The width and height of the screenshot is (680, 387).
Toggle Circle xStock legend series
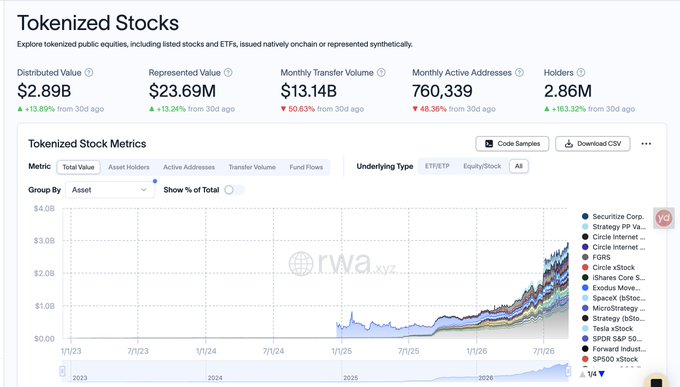(x=608, y=267)
